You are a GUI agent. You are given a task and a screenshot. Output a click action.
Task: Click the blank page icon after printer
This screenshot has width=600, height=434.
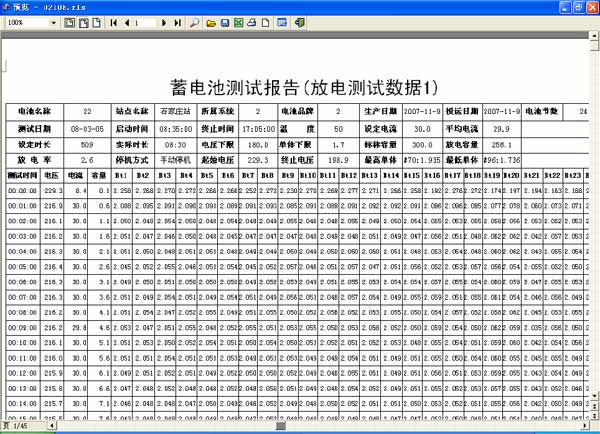[x=265, y=23]
